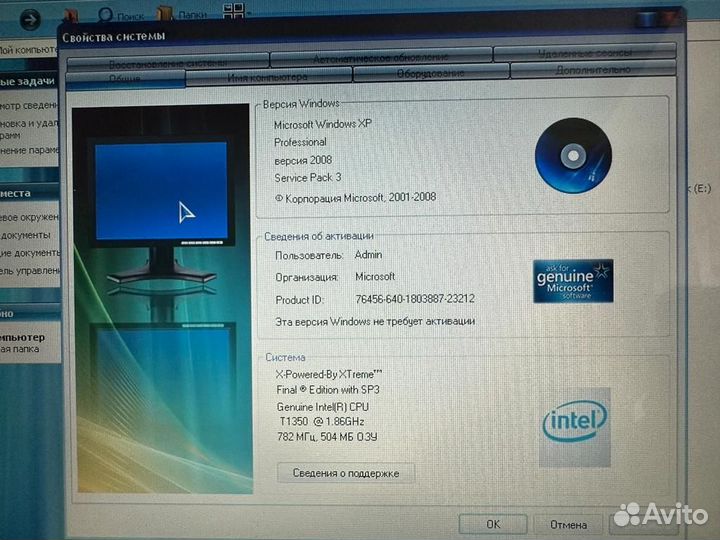
Task: Click Корпорация Microsoft, 2001-2008 text
Action: coord(355,198)
